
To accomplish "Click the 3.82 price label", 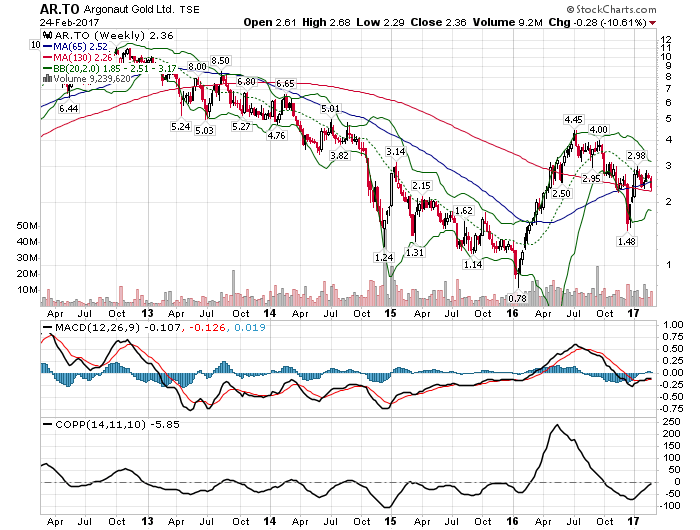I will (339, 155).
